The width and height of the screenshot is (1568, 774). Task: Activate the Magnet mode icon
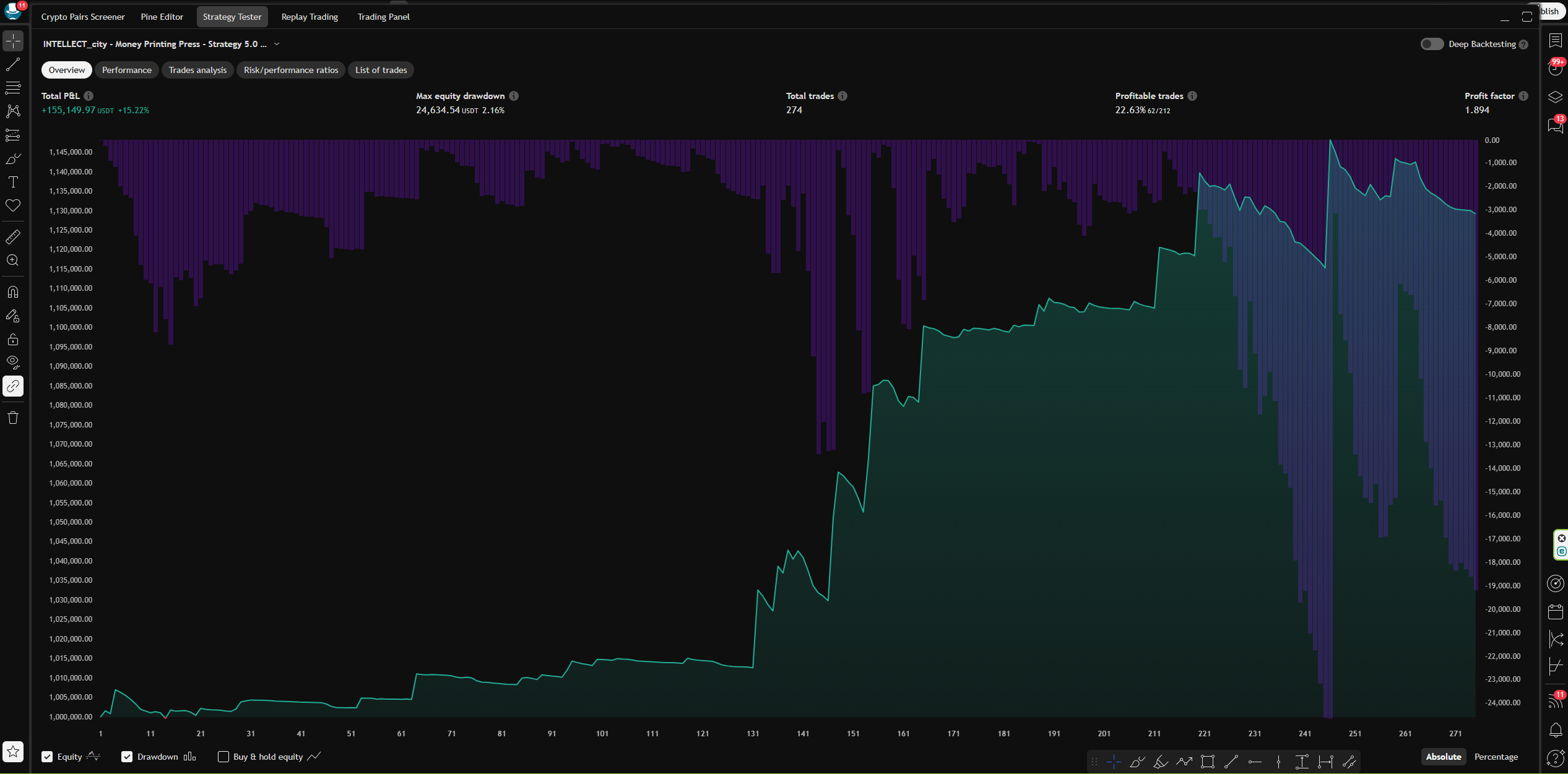[x=13, y=291]
